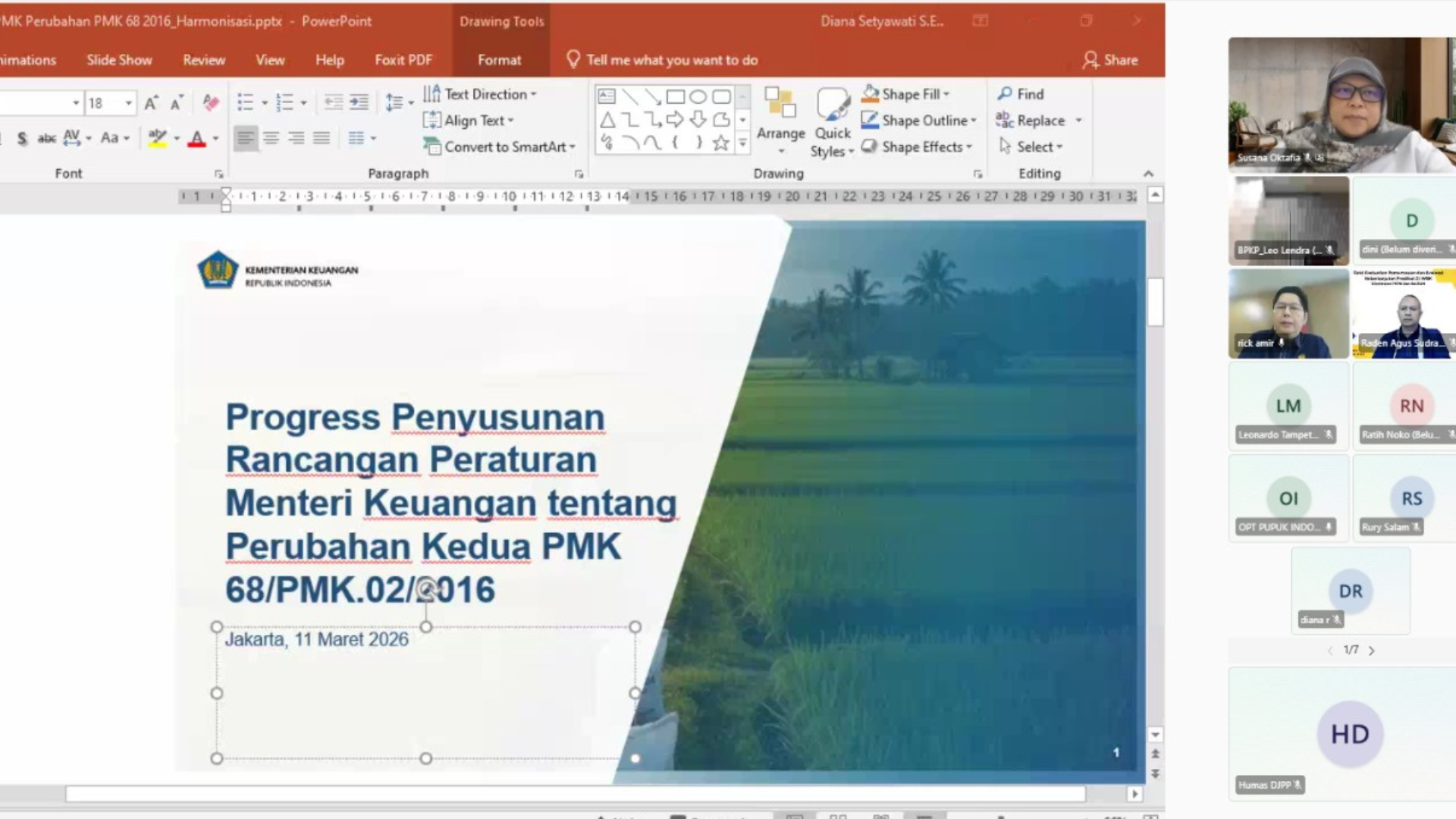Expand the Shape Fill dropdown

click(946, 94)
